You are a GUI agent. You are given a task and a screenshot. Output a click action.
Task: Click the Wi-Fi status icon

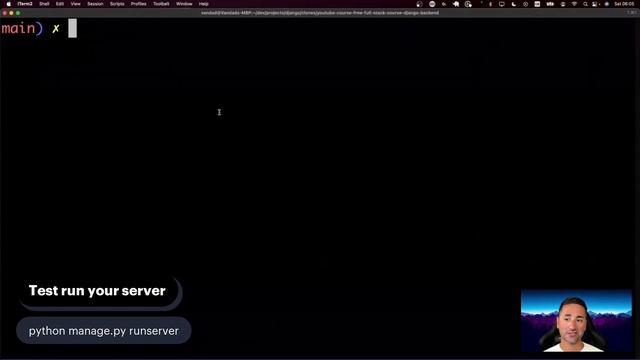pyautogui.click(x=574, y=4)
